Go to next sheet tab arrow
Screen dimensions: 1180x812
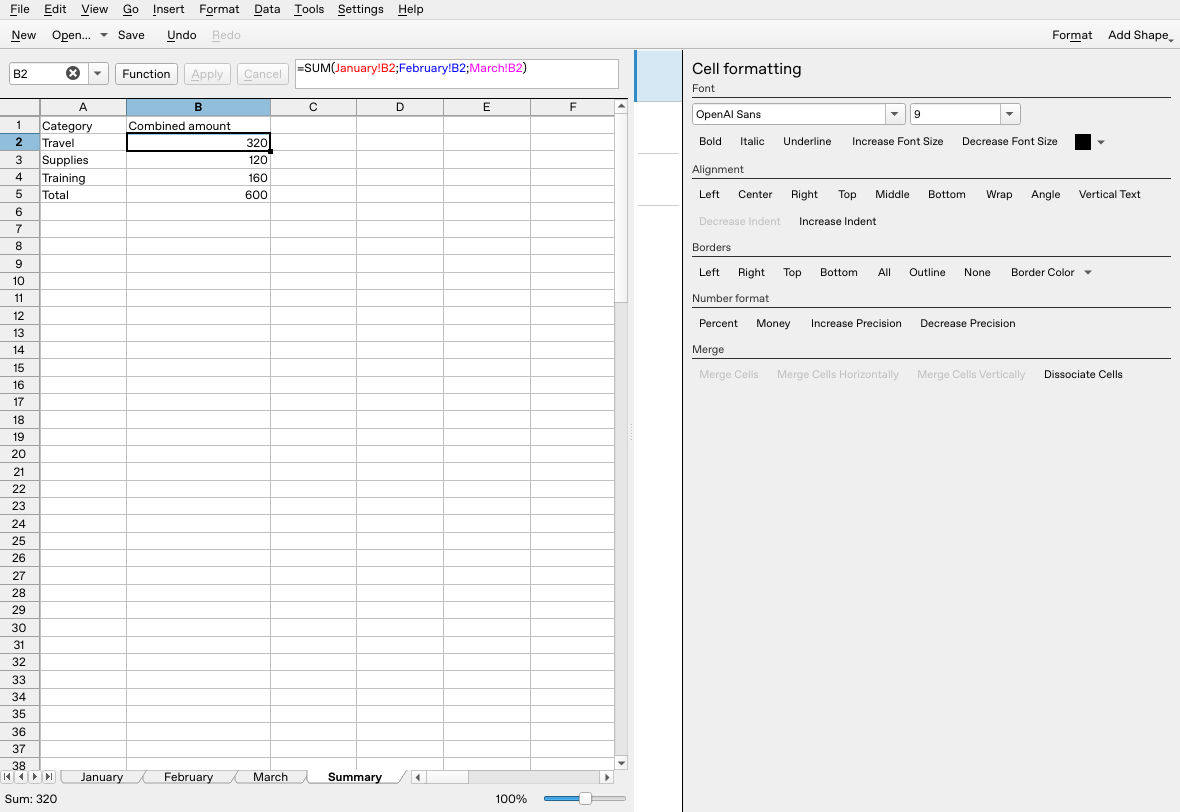tap(35, 777)
